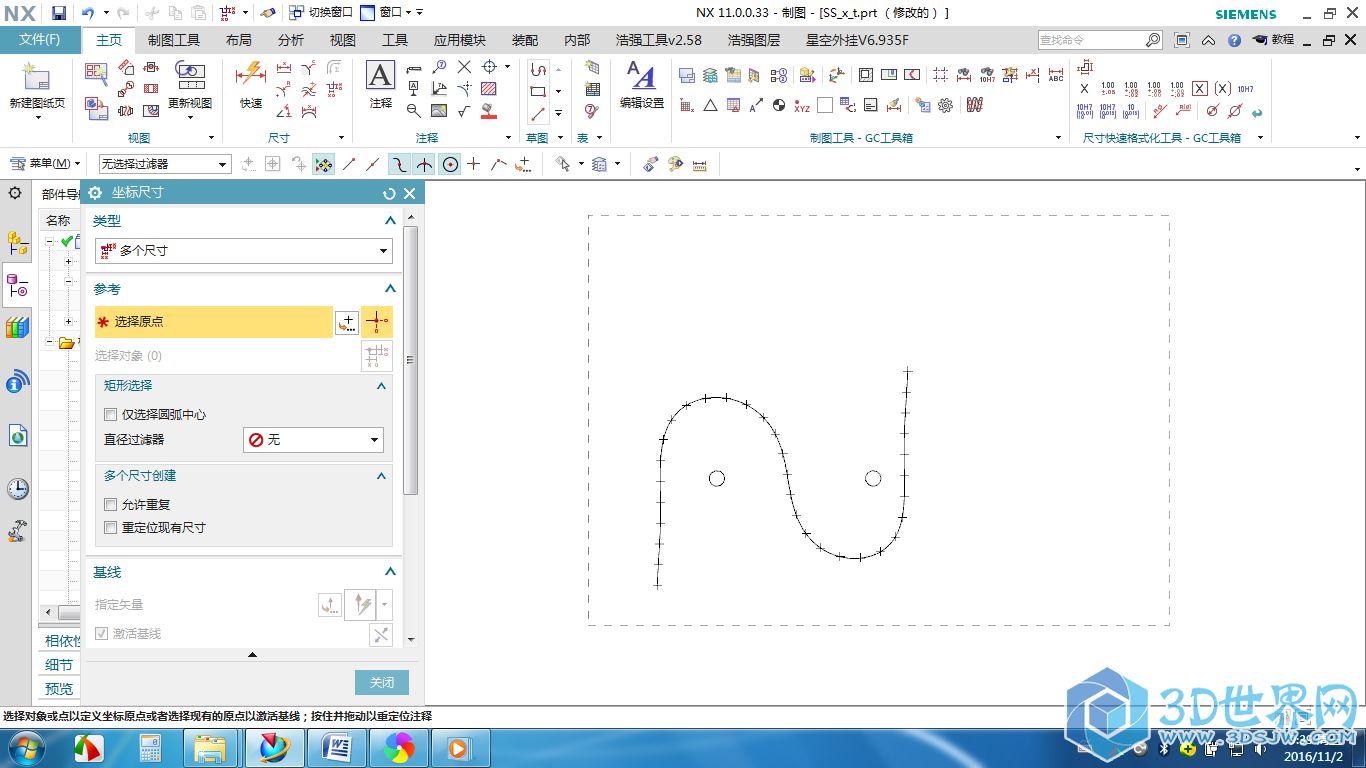Open the reuse library books sidebar icon

(17, 327)
